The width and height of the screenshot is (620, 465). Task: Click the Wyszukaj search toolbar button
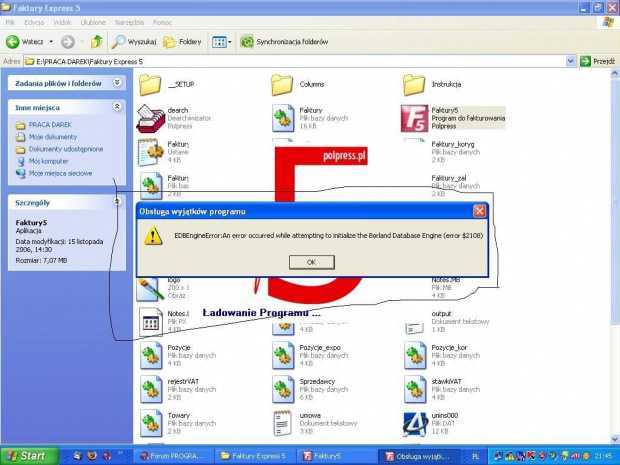[x=133, y=42]
